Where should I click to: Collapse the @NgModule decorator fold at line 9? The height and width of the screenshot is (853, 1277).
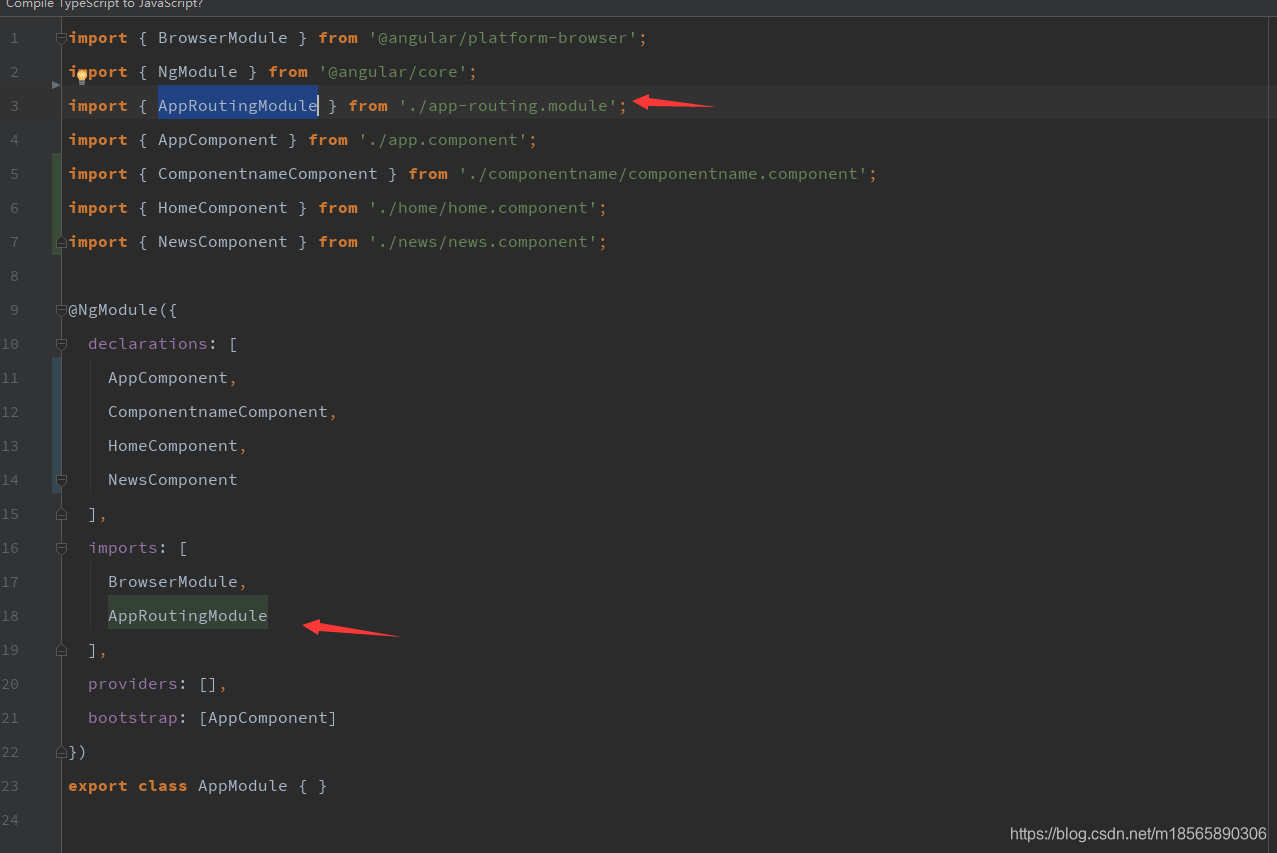(x=62, y=310)
